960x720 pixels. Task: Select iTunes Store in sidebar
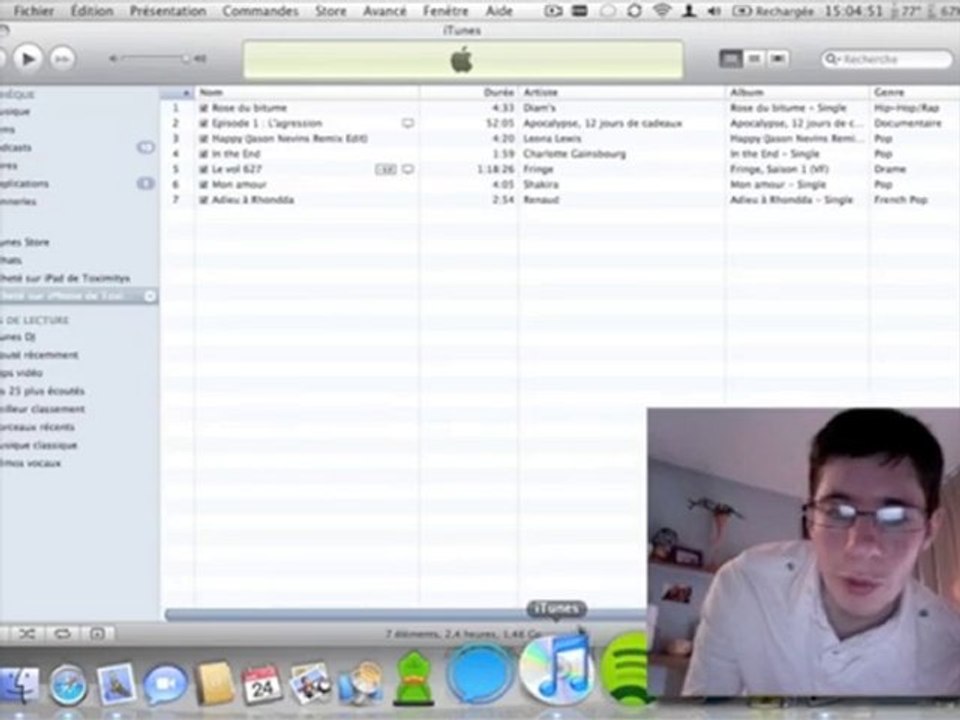tap(24, 242)
